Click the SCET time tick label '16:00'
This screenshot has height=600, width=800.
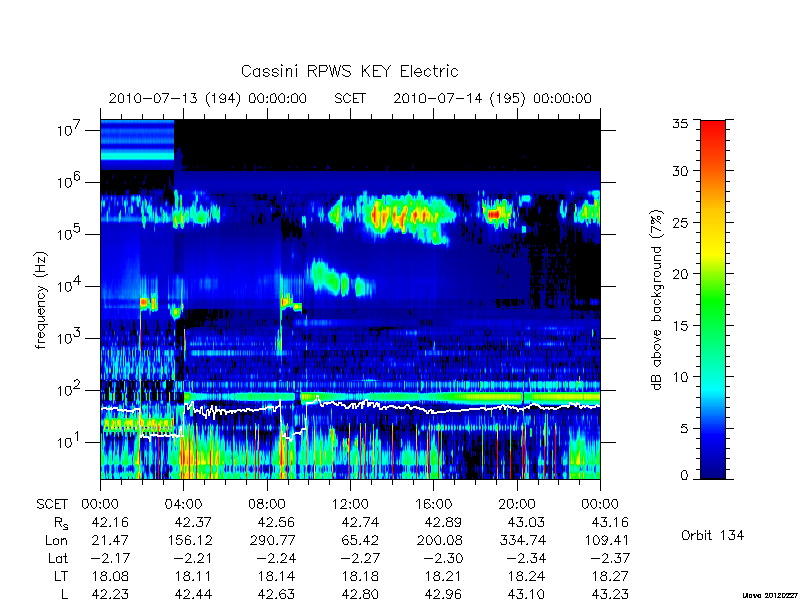(x=434, y=505)
